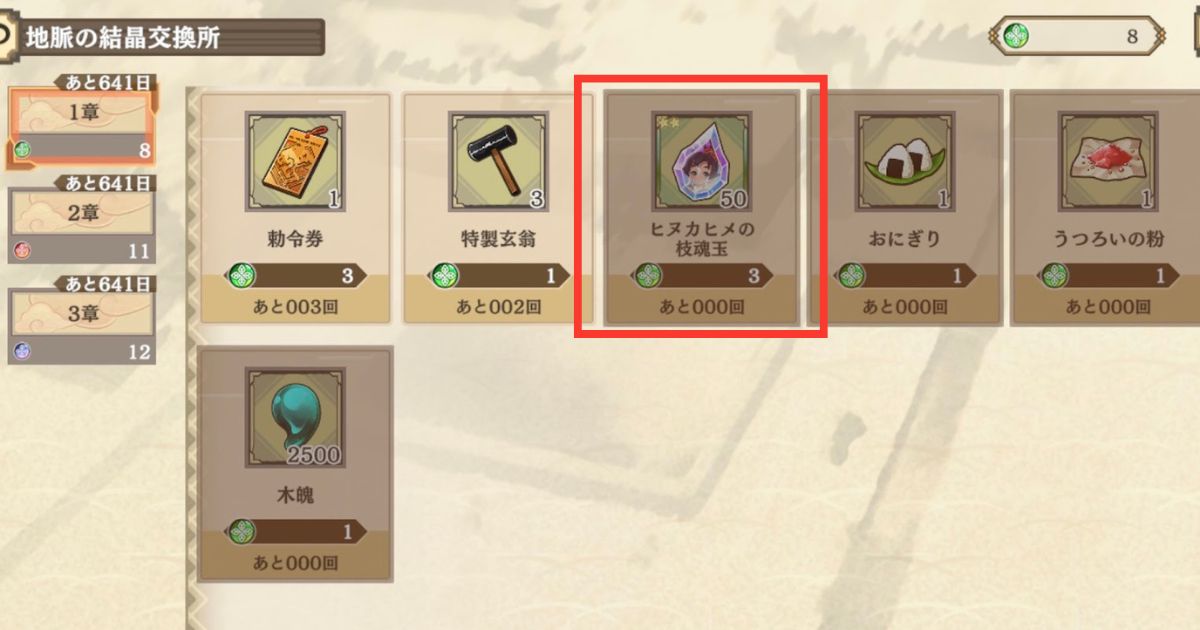Tap あと003回 remaining label under 勅令券
This screenshot has width=1200, height=630.
click(x=296, y=307)
